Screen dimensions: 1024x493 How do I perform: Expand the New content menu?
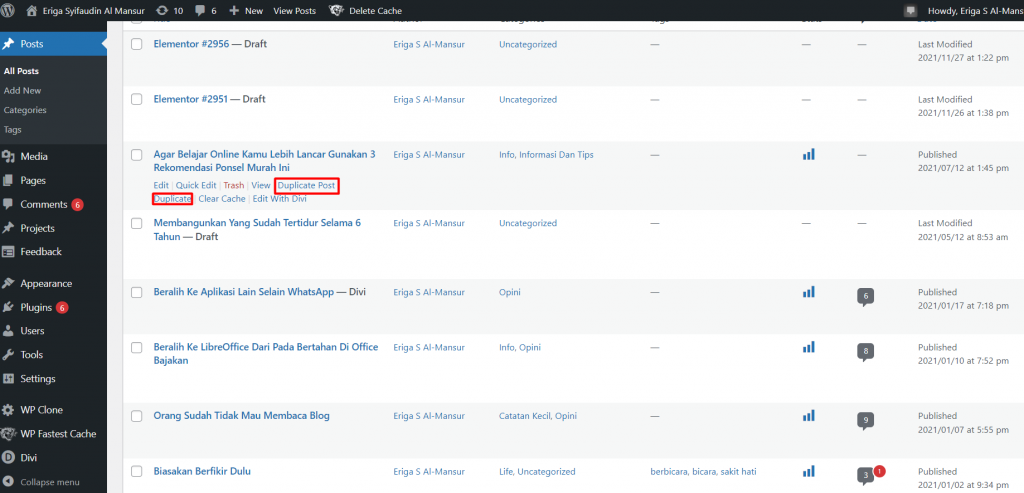tap(246, 10)
